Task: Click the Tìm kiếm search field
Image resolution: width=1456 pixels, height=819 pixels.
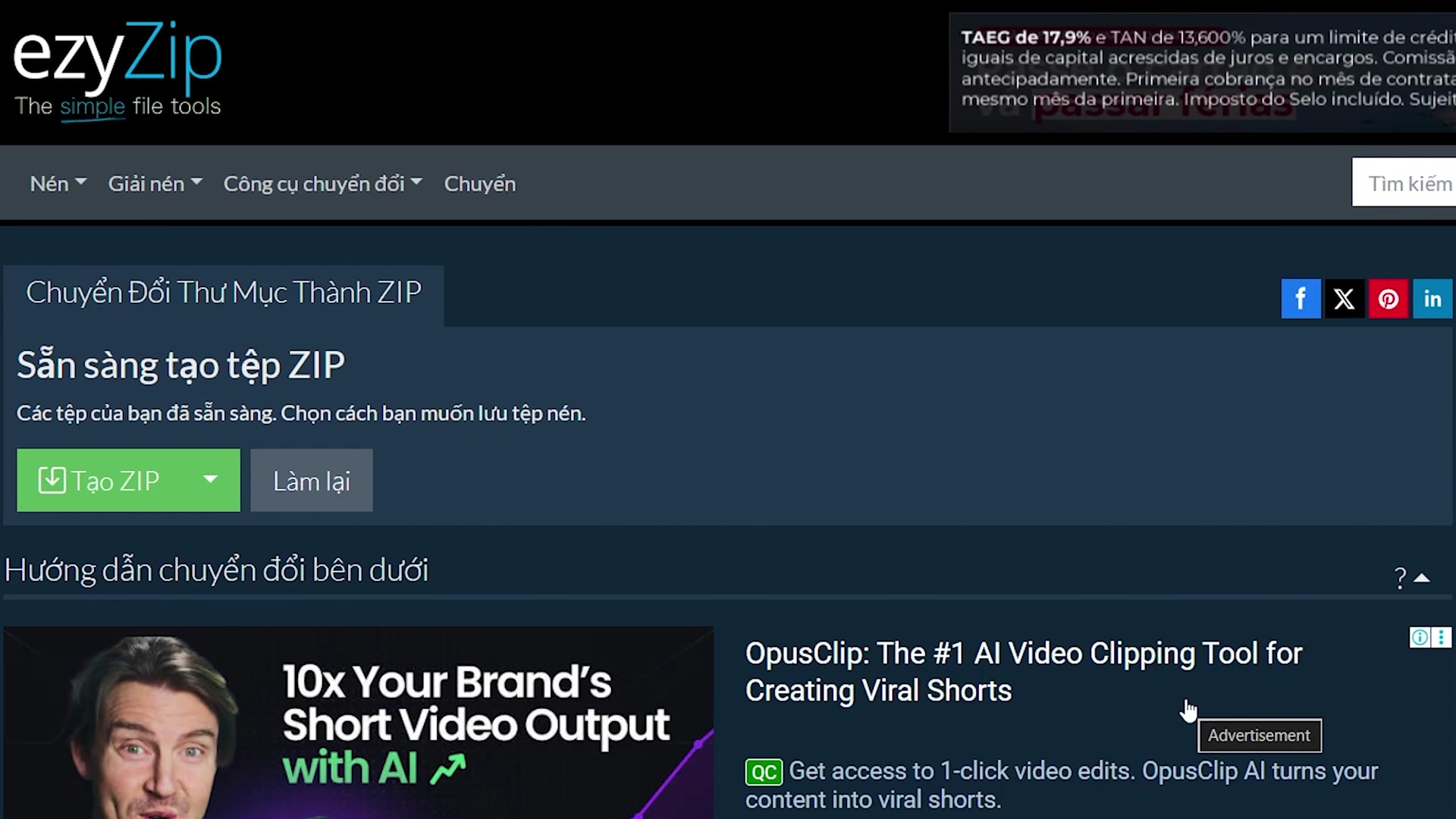Action: coord(1407,184)
